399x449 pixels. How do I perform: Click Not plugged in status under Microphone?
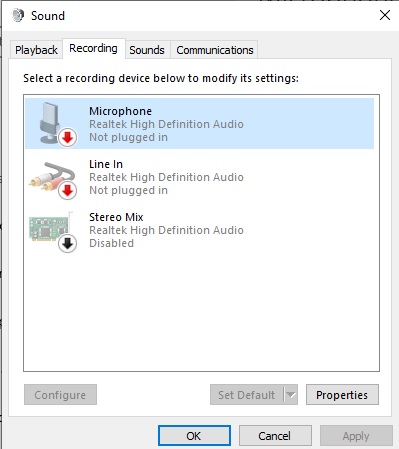(128, 137)
